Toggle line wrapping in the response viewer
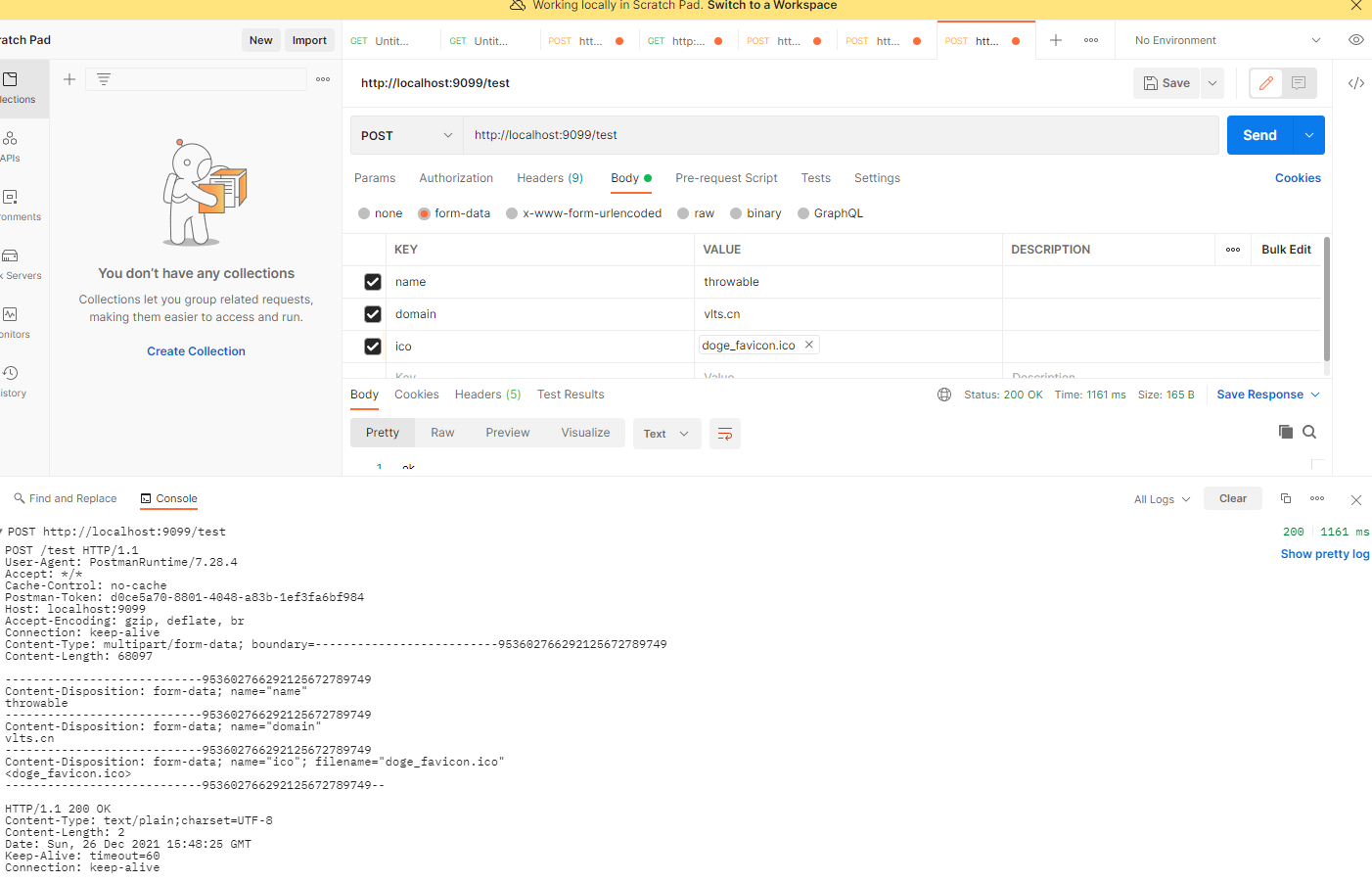Image resolution: width=1372 pixels, height=883 pixels. (725, 433)
